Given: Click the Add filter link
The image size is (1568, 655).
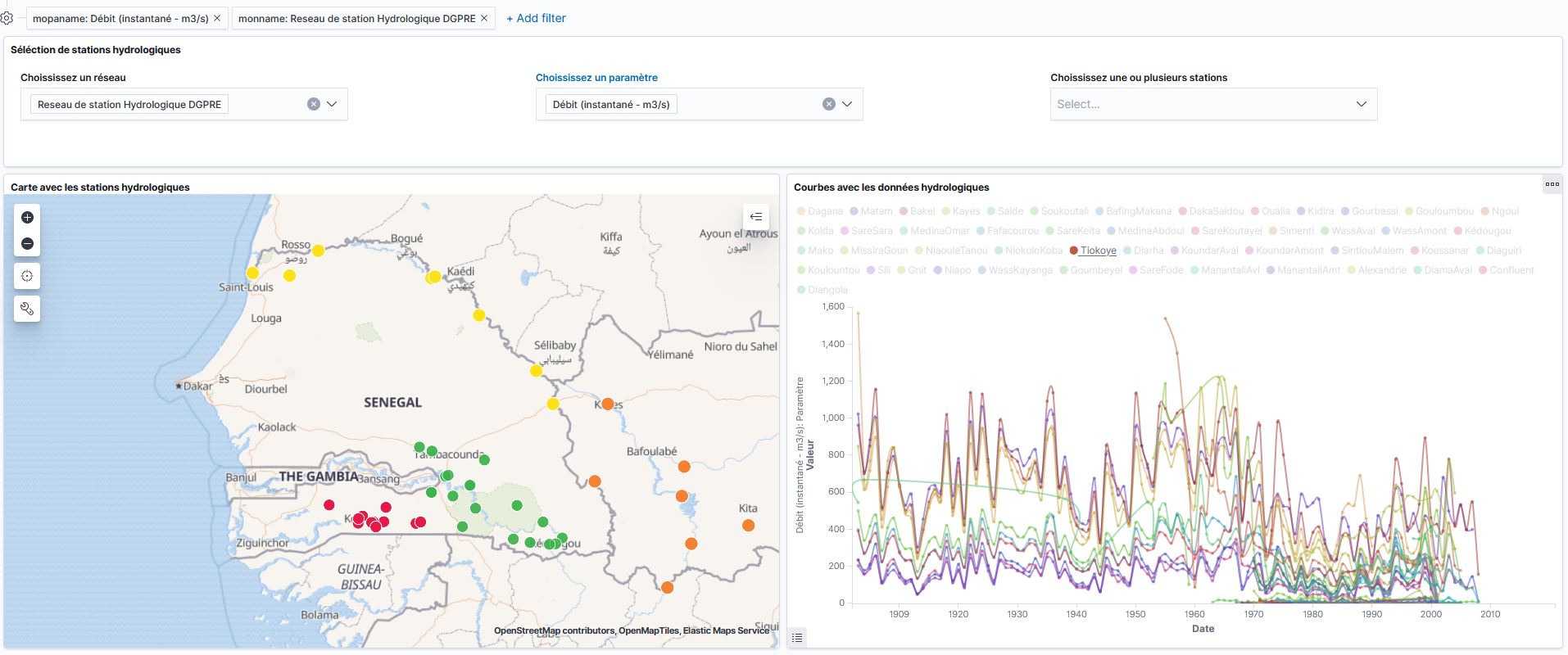Looking at the screenshot, I should pos(536,18).
